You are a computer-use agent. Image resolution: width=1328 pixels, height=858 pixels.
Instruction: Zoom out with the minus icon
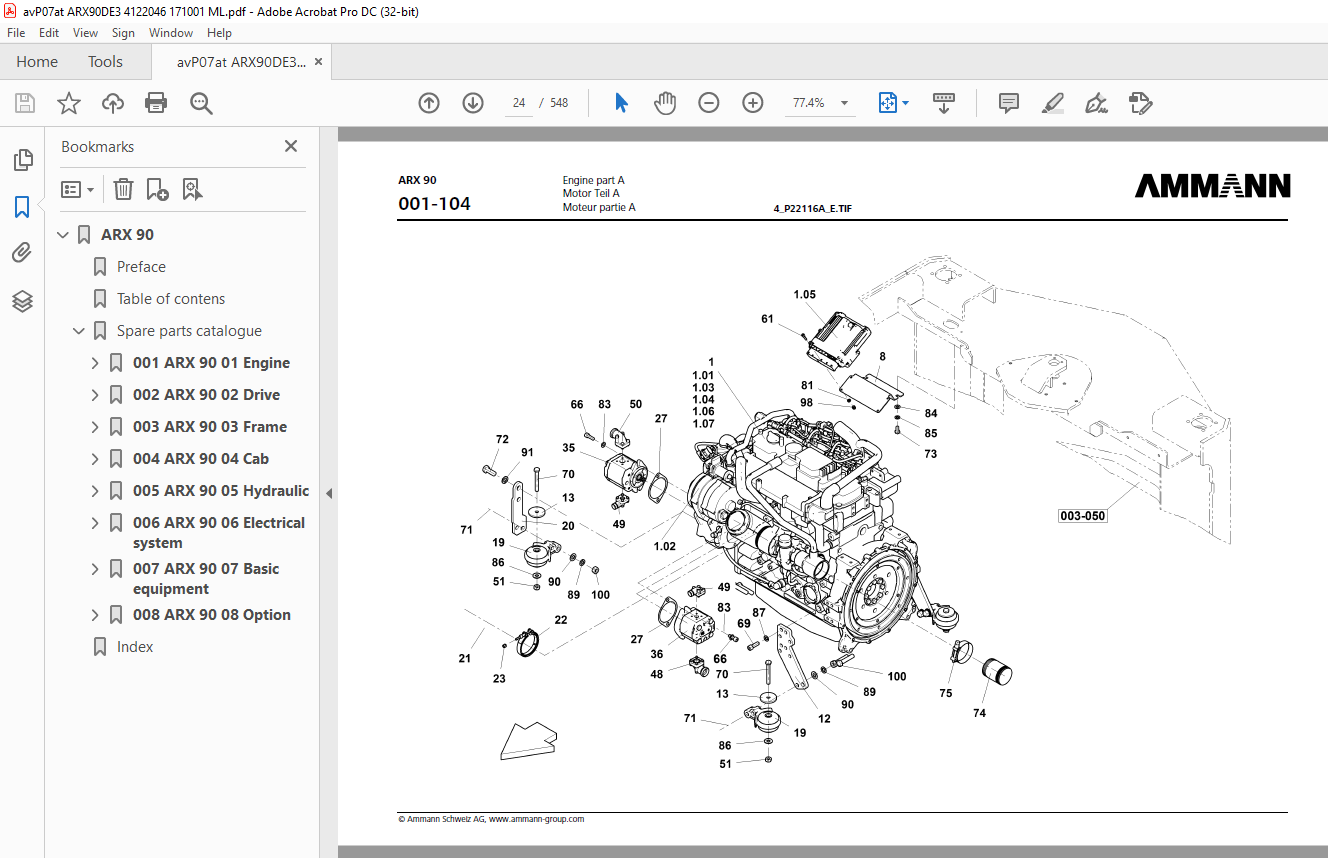coord(709,103)
